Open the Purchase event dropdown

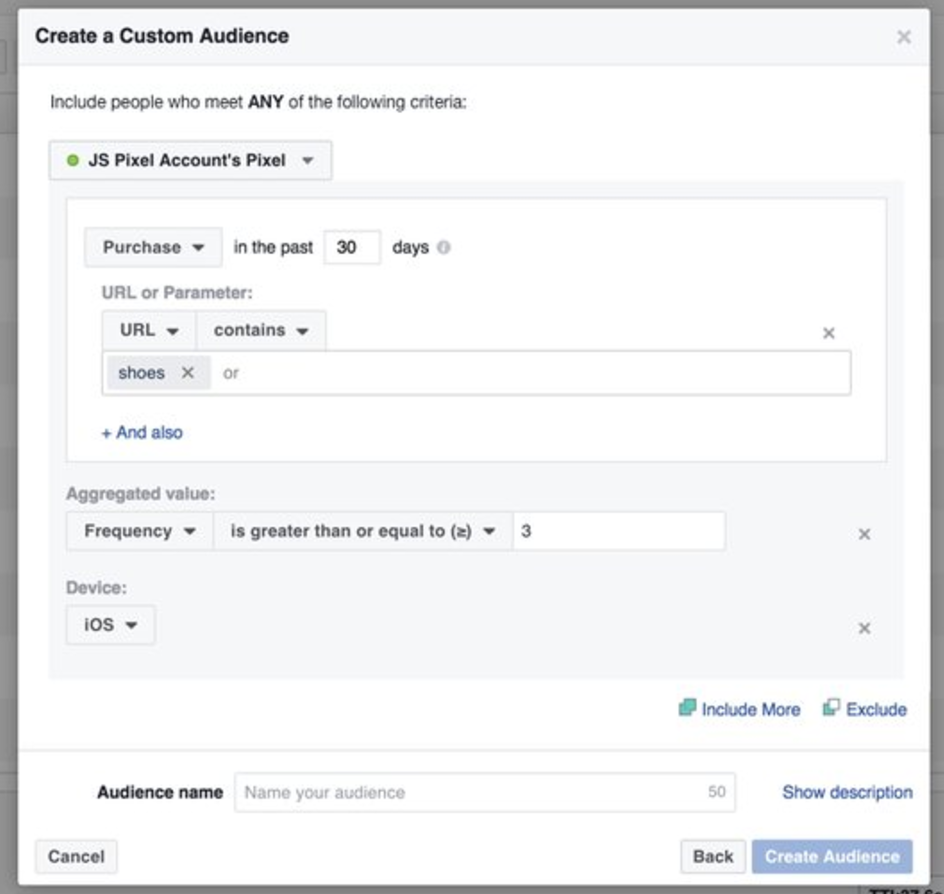click(153, 247)
